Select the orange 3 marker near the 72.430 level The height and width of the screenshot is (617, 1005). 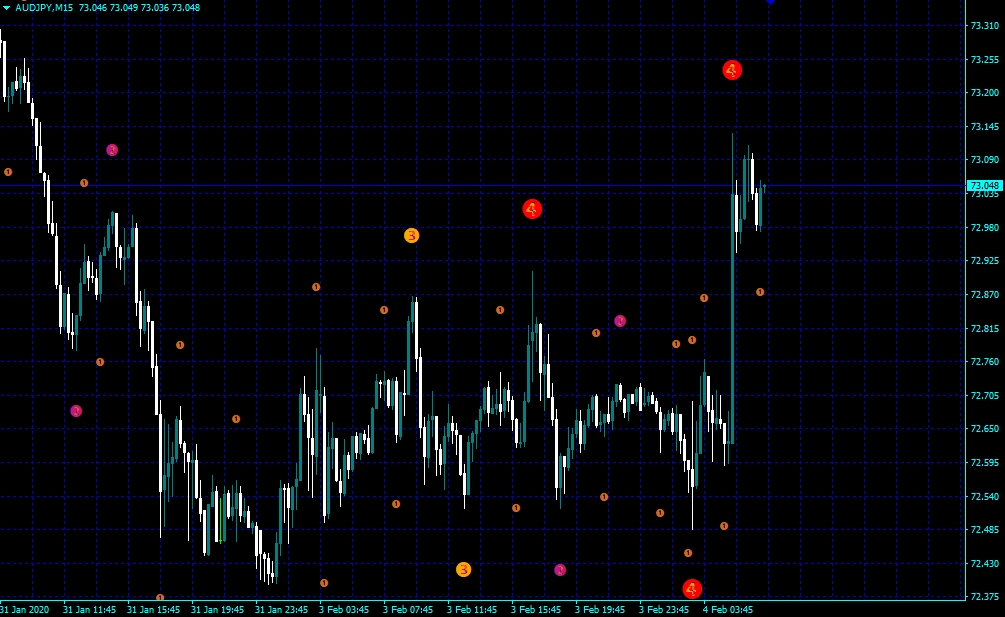coord(463,570)
